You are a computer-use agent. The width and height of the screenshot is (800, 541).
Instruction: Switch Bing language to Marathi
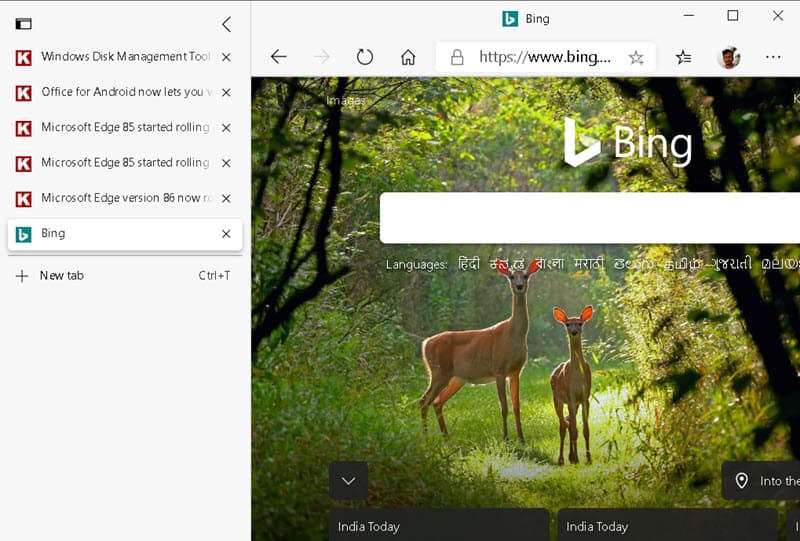coord(589,263)
